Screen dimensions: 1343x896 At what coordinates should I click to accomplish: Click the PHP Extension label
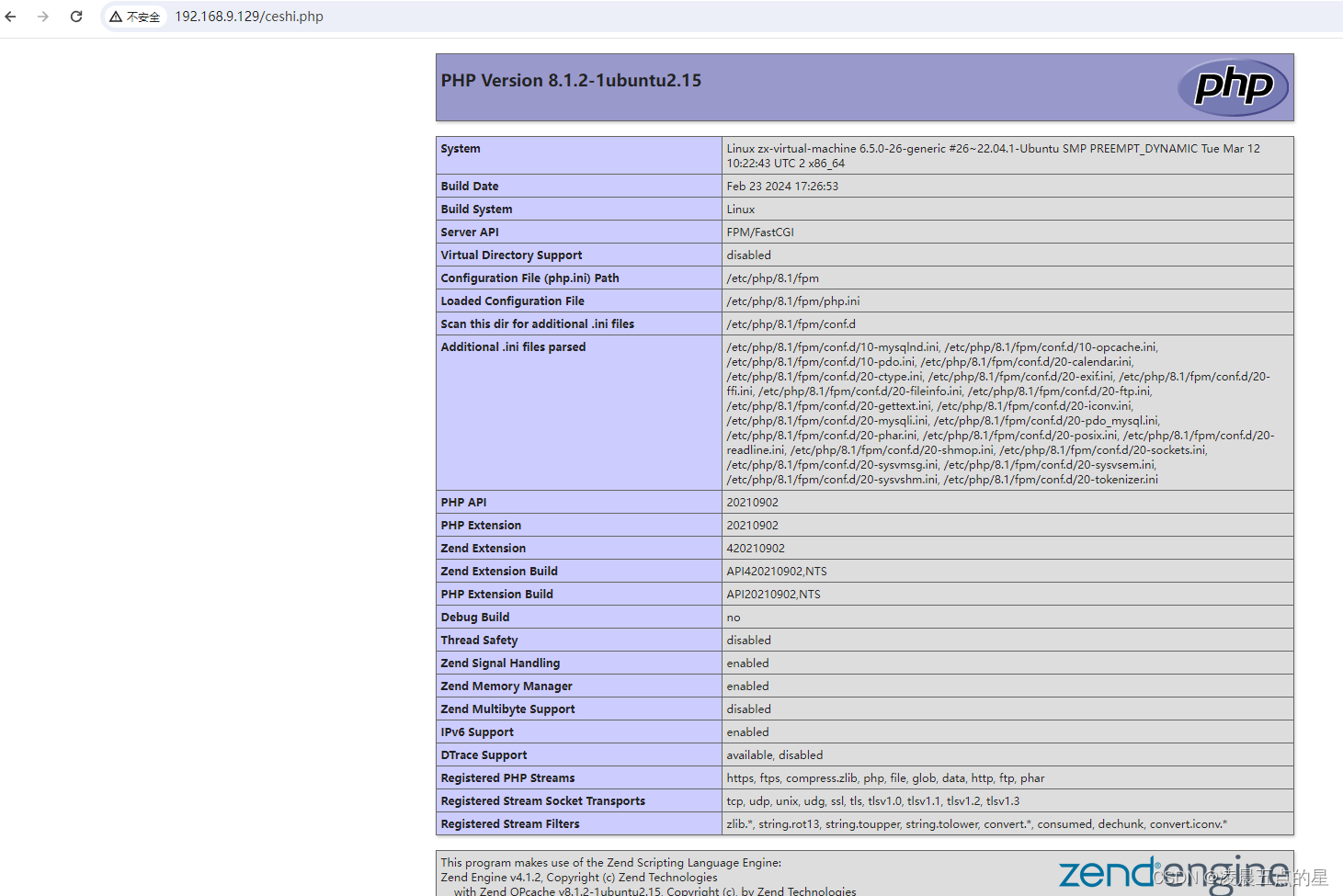tap(481, 526)
